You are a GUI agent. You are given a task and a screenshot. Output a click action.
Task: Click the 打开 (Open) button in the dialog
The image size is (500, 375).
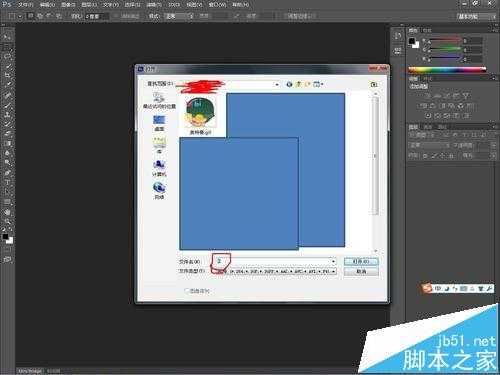[361, 261]
